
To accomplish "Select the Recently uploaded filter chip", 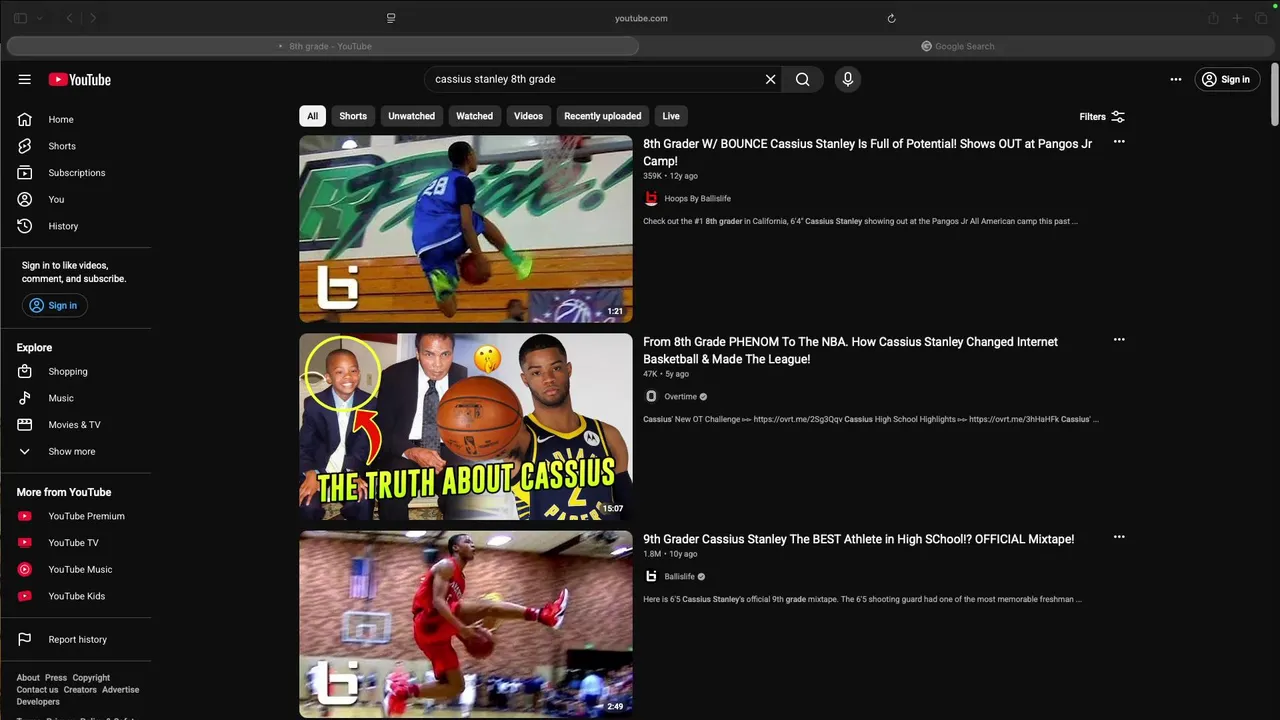I will tap(602, 116).
